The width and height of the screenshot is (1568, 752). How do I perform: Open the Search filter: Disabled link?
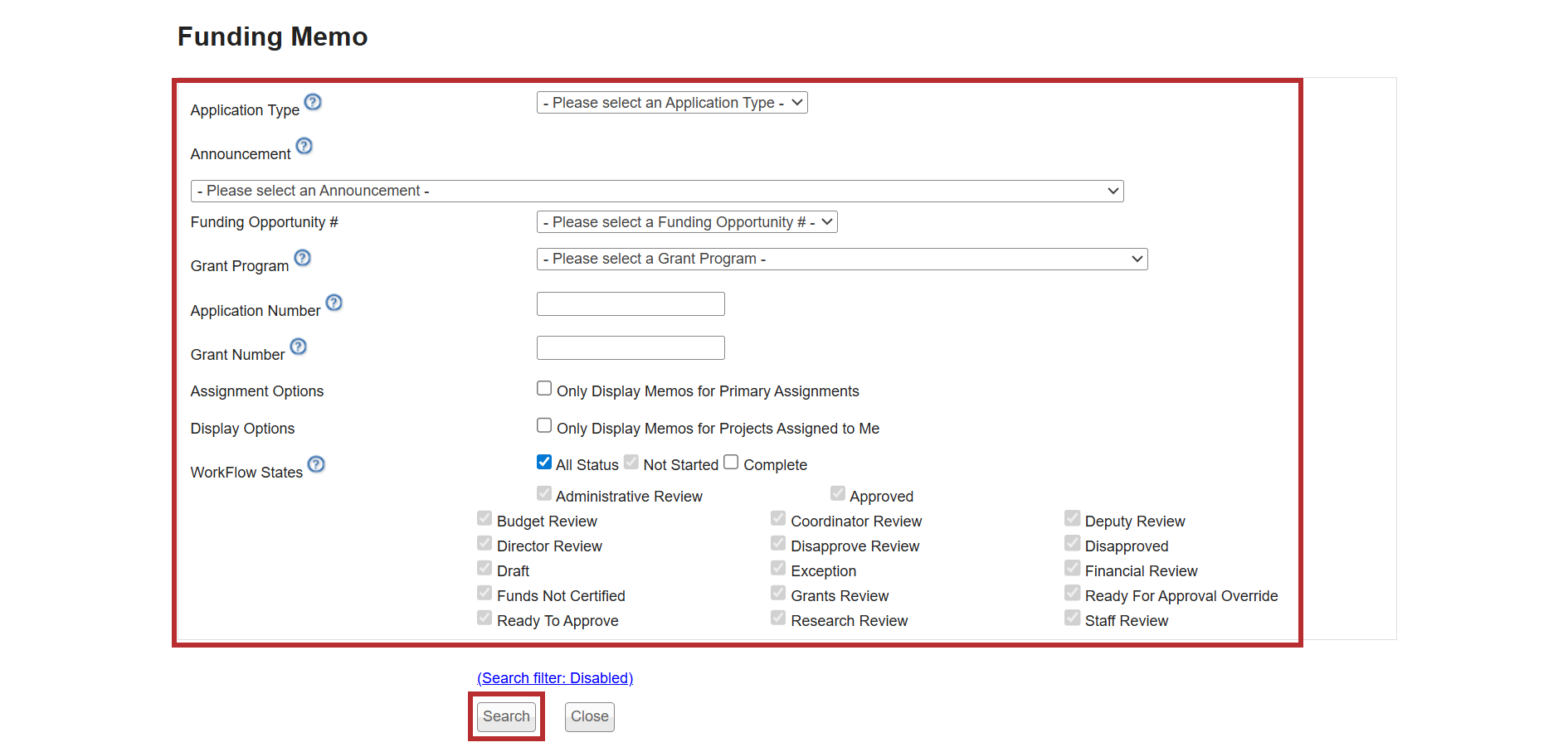click(554, 678)
